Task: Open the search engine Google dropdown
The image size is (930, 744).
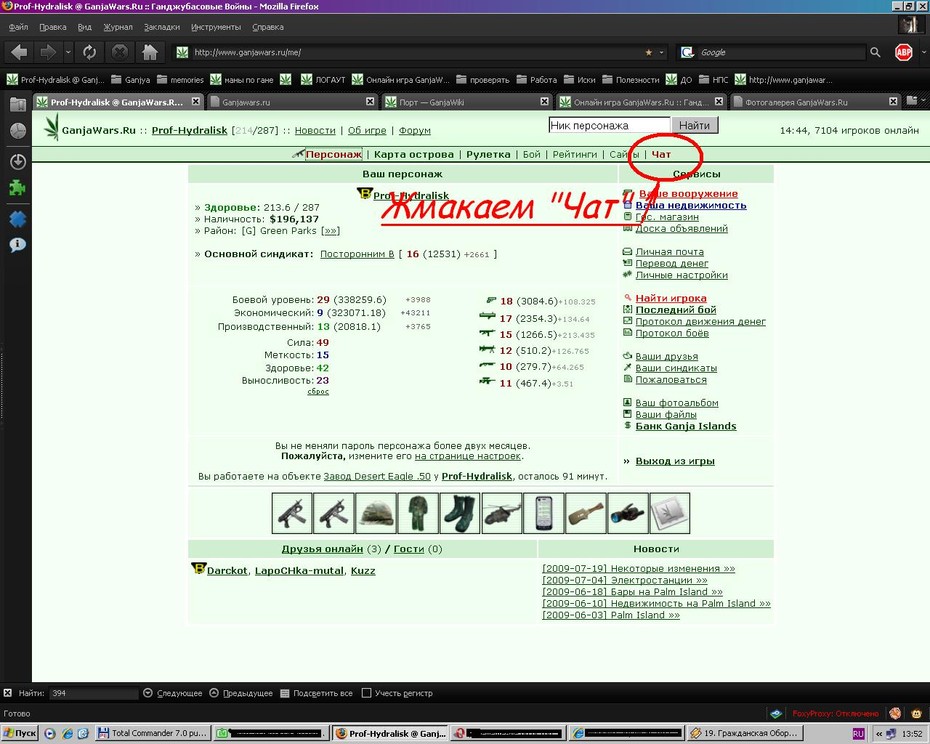Action: (x=687, y=53)
